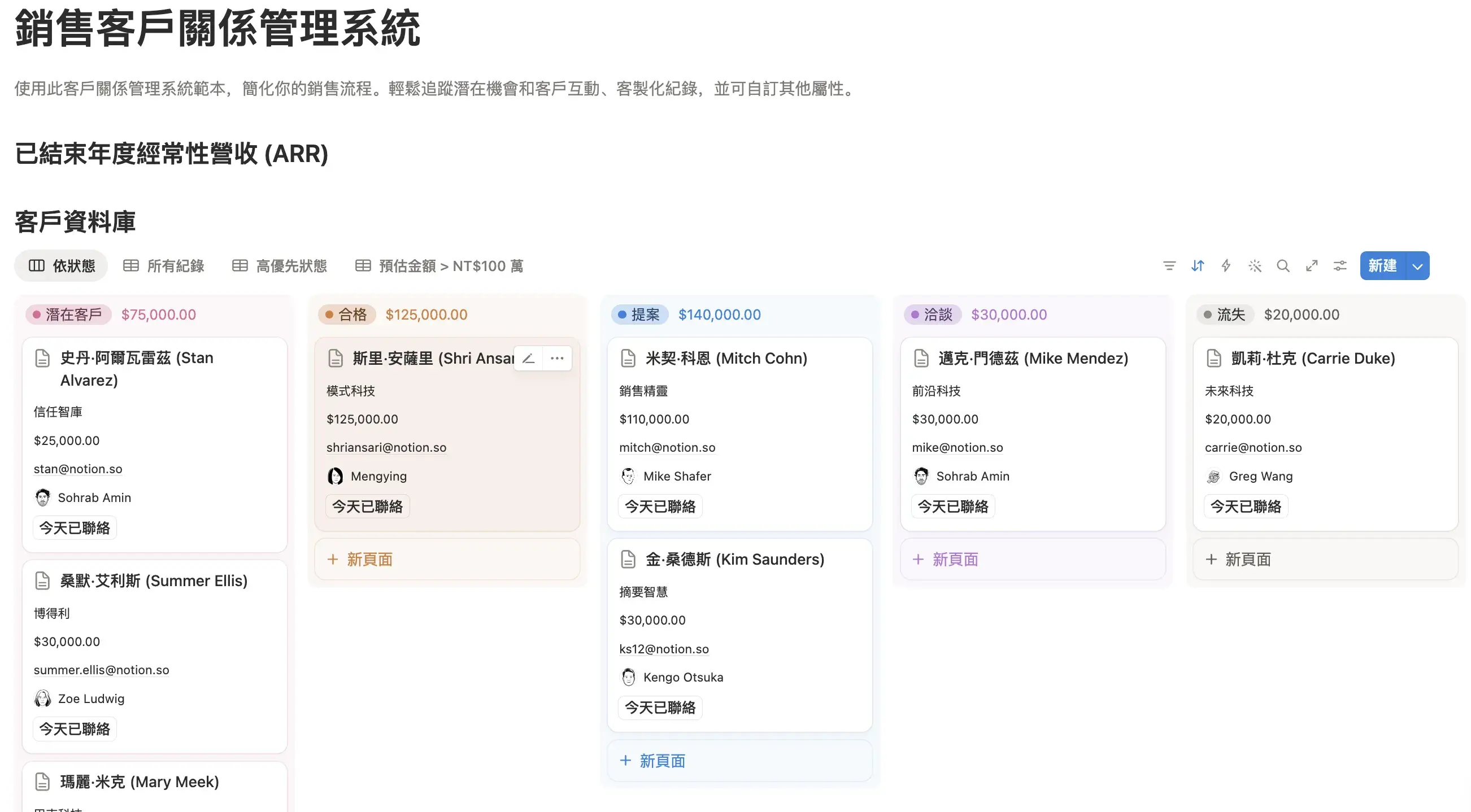Image resolution: width=1471 pixels, height=812 pixels.
Task: Open the ... menu on Shri Ansari card
Action: click(558, 358)
